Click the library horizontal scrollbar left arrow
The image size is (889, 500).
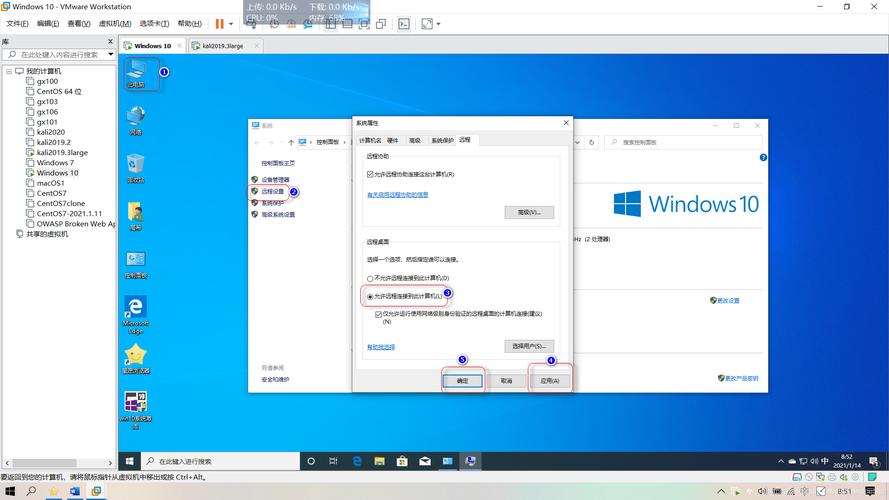pyautogui.click(x=7, y=463)
